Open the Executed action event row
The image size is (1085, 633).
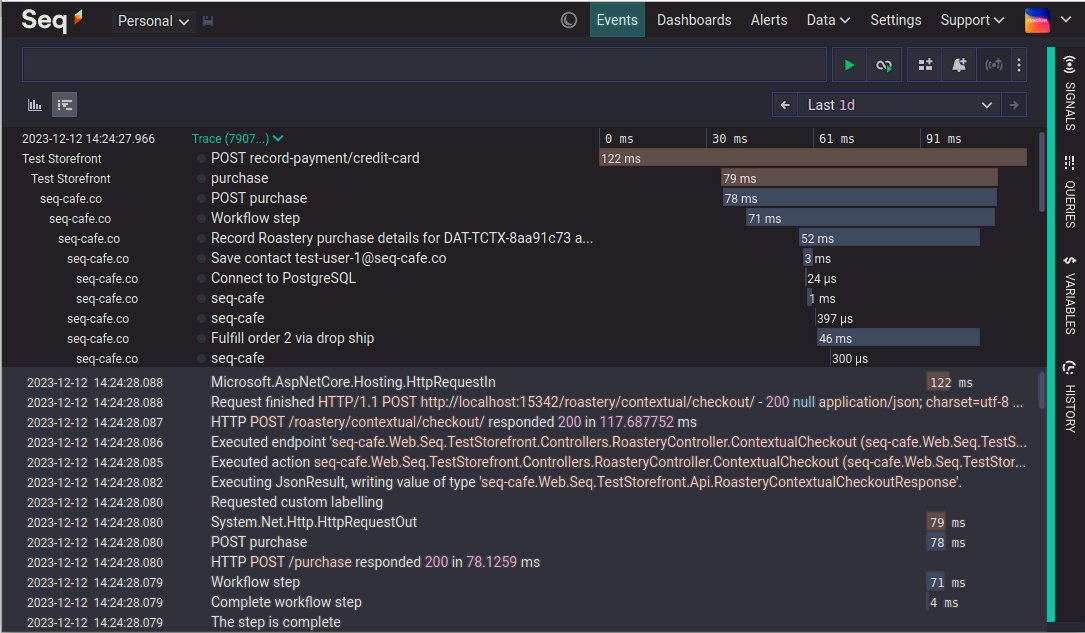(x=618, y=462)
